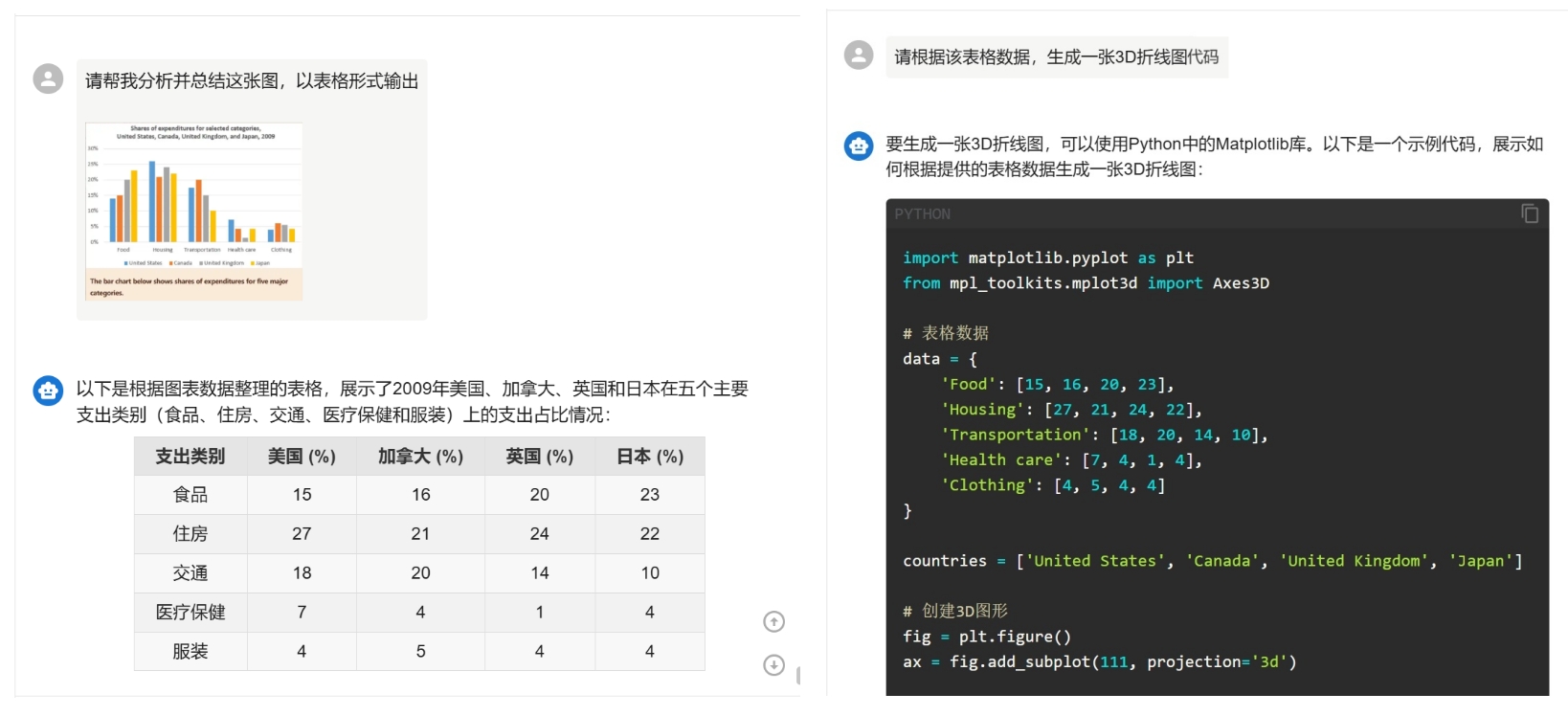
Task: Click the left chat panel scrollbar handle
Action: coord(797,675)
